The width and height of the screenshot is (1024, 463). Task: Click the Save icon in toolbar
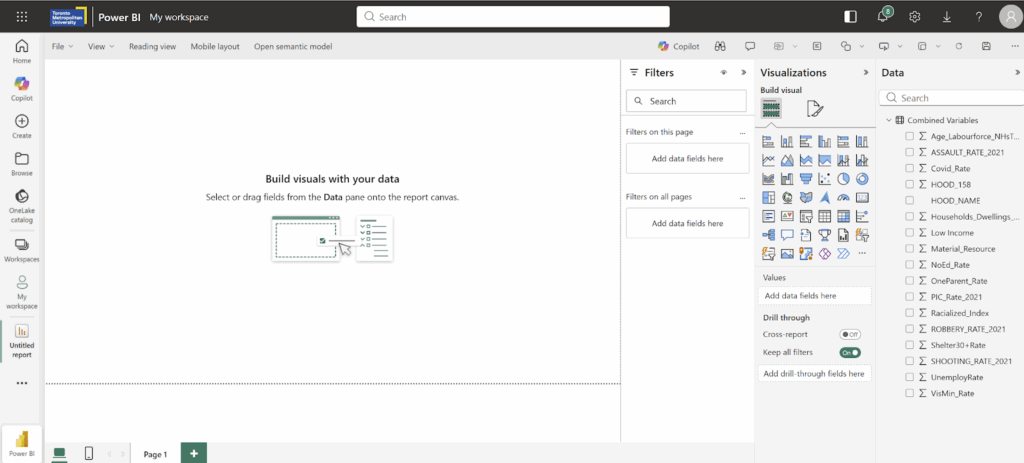point(986,46)
